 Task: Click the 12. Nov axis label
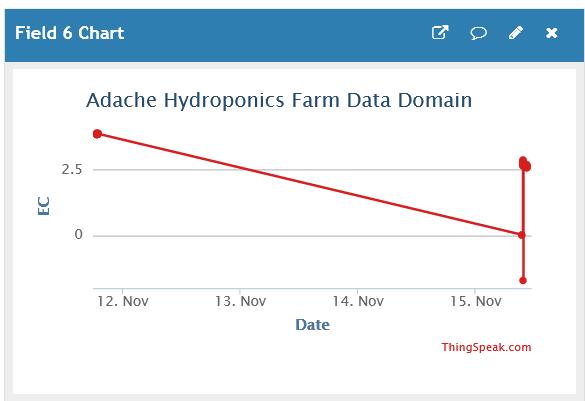pyautogui.click(x=123, y=301)
